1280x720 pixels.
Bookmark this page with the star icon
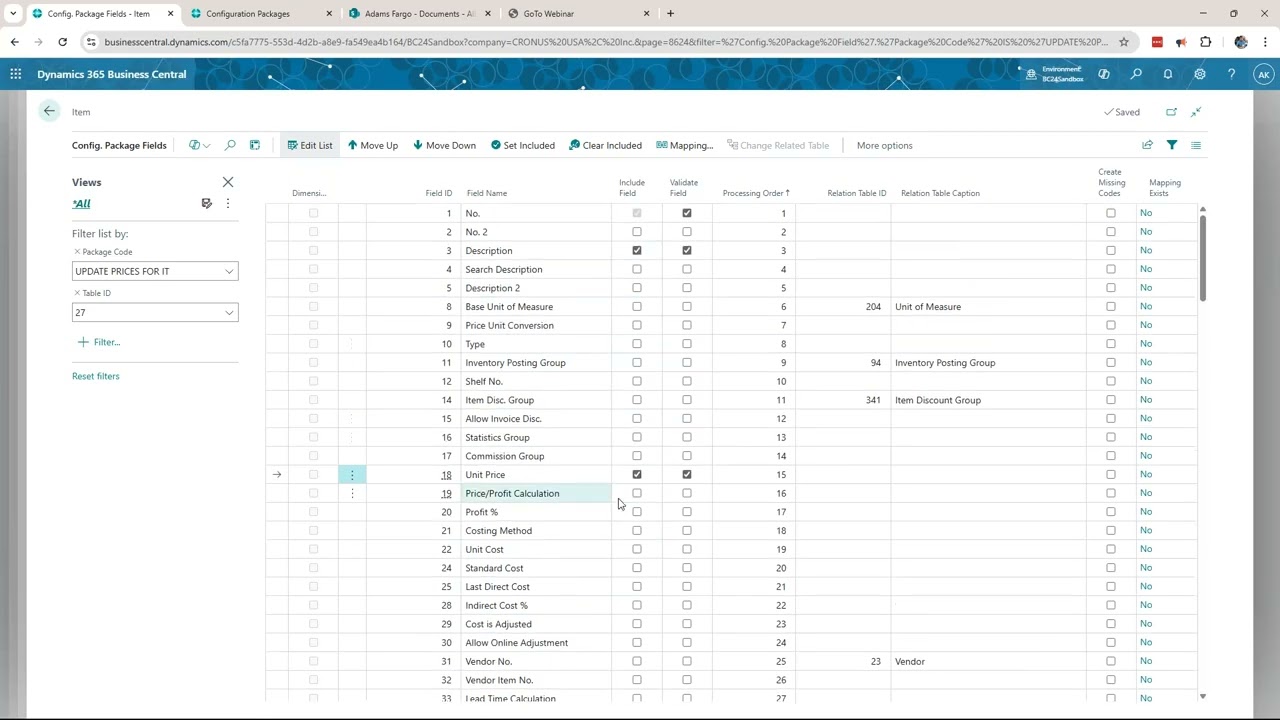(x=1124, y=42)
